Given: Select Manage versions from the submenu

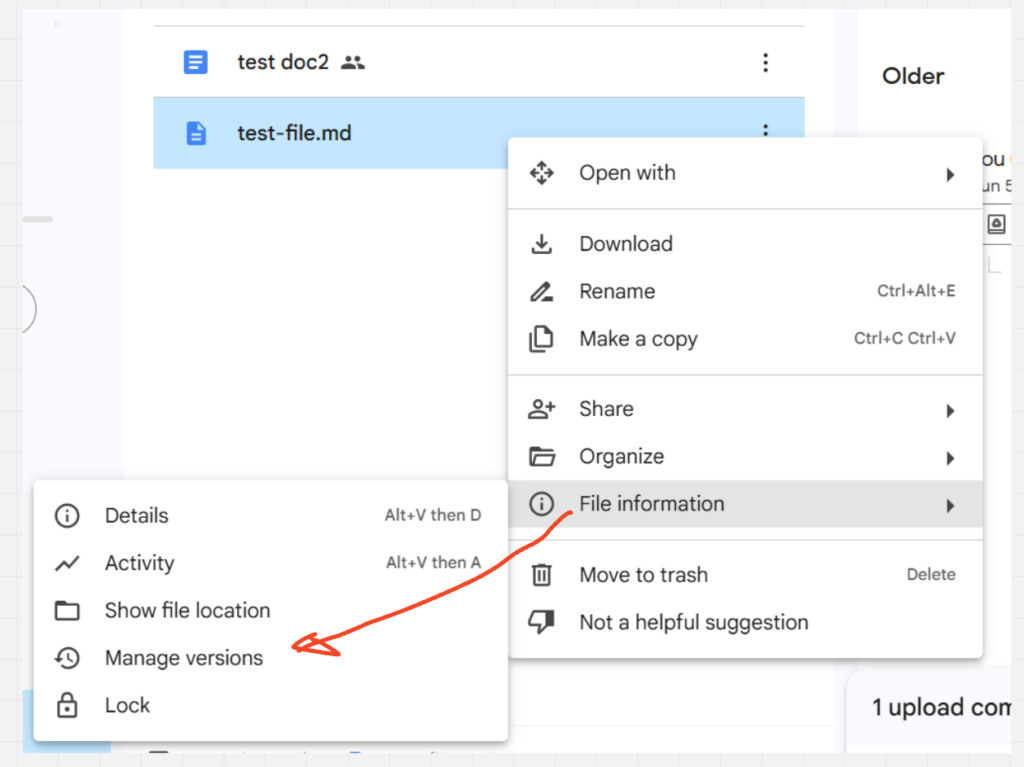Looking at the screenshot, I should 184,658.
